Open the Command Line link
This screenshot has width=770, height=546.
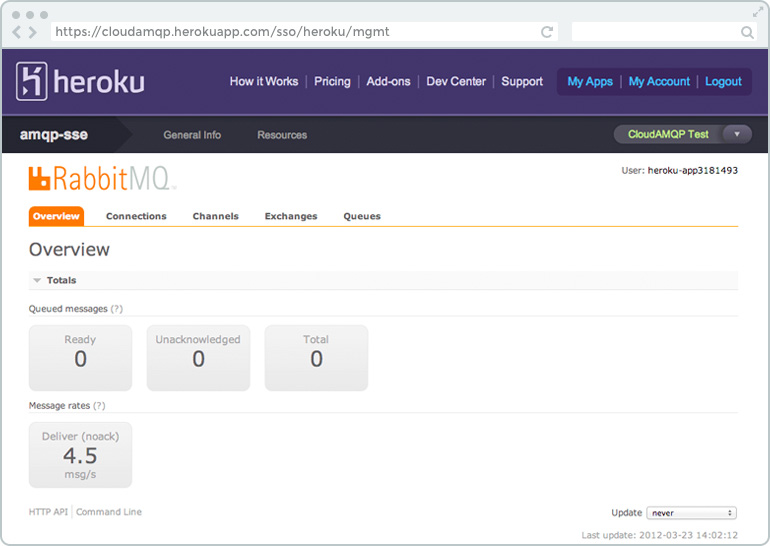109,512
